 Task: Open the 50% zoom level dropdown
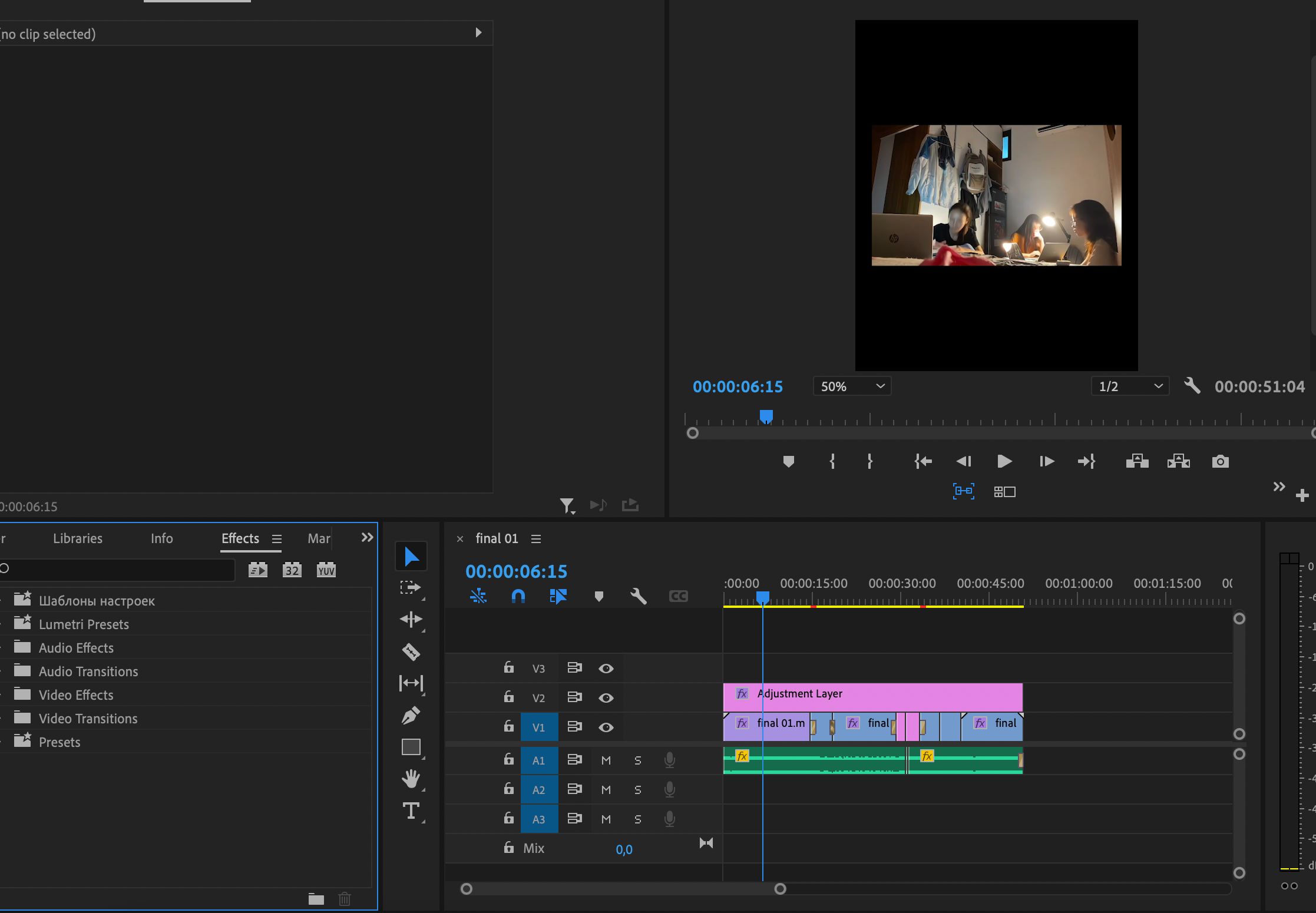(x=852, y=386)
